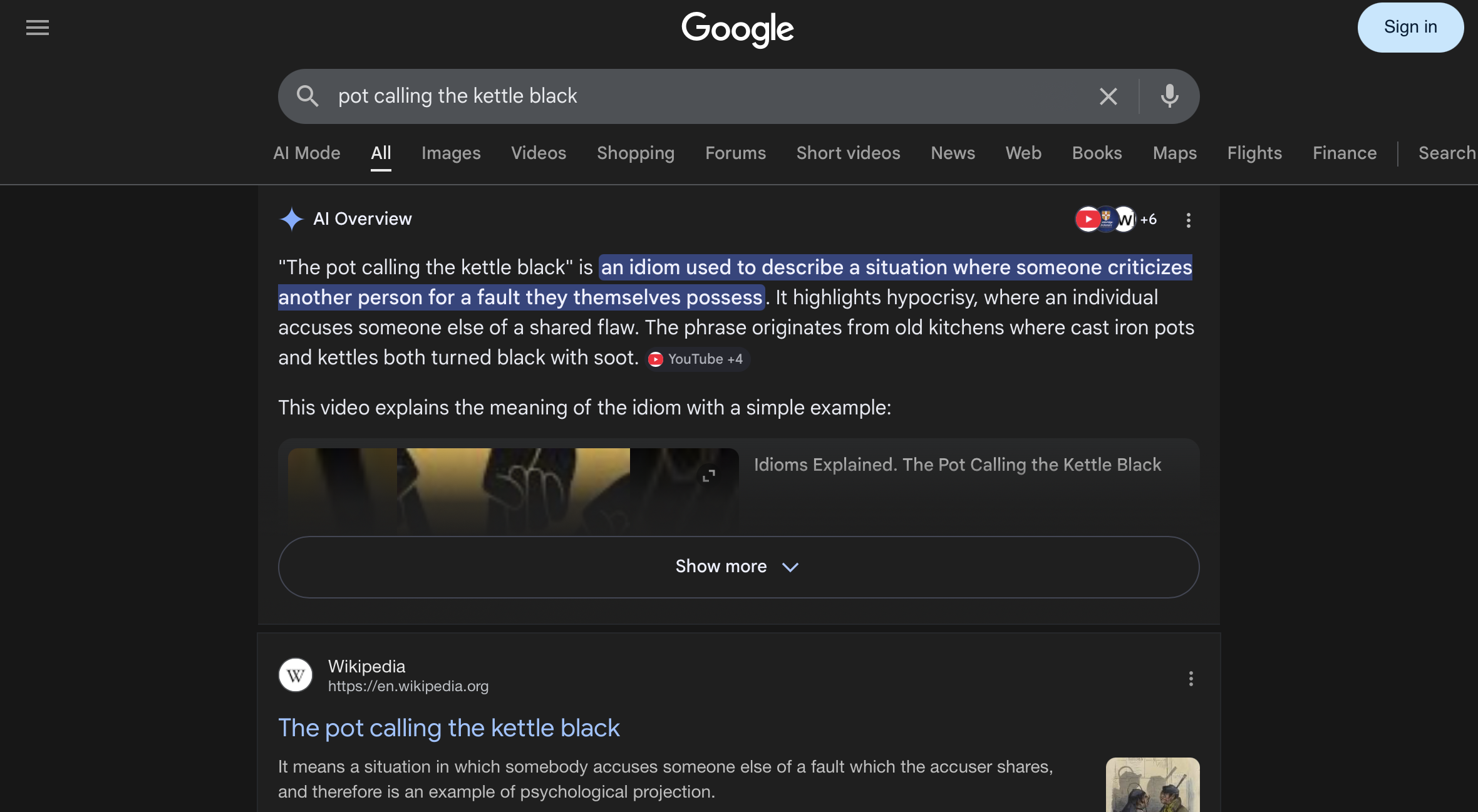The height and width of the screenshot is (812, 1478).
Task: Expand the video preview fullscreen icon
Action: [x=708, y=476]
